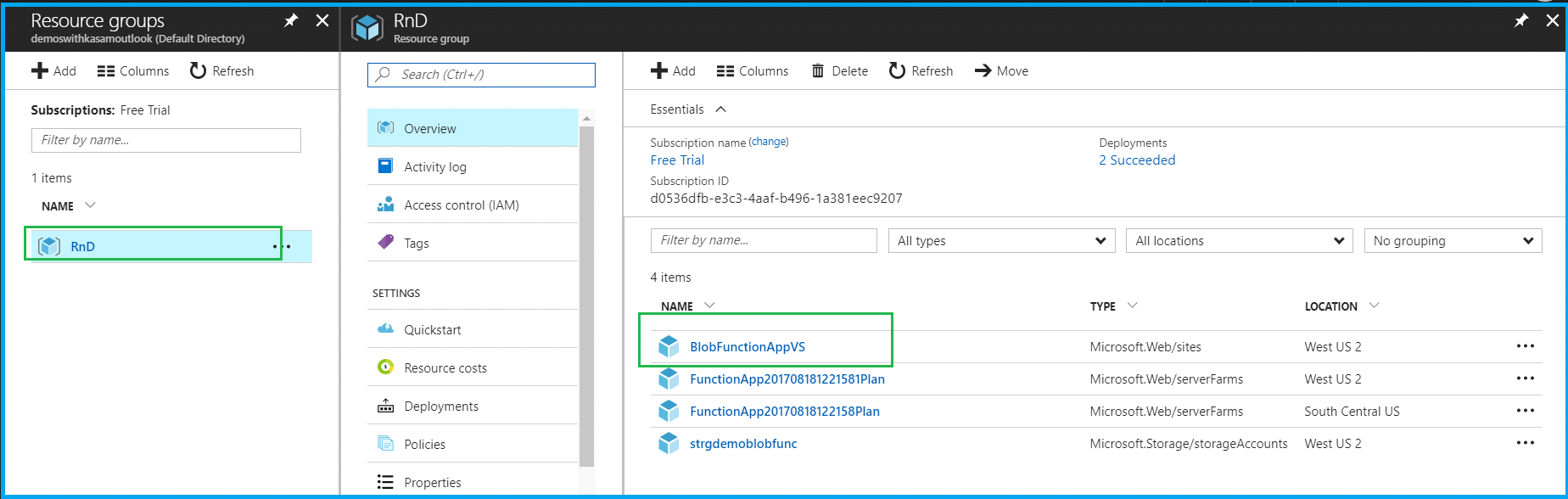Click the Resource costs circle icon

pyautogui.click(x=385, y=367)
